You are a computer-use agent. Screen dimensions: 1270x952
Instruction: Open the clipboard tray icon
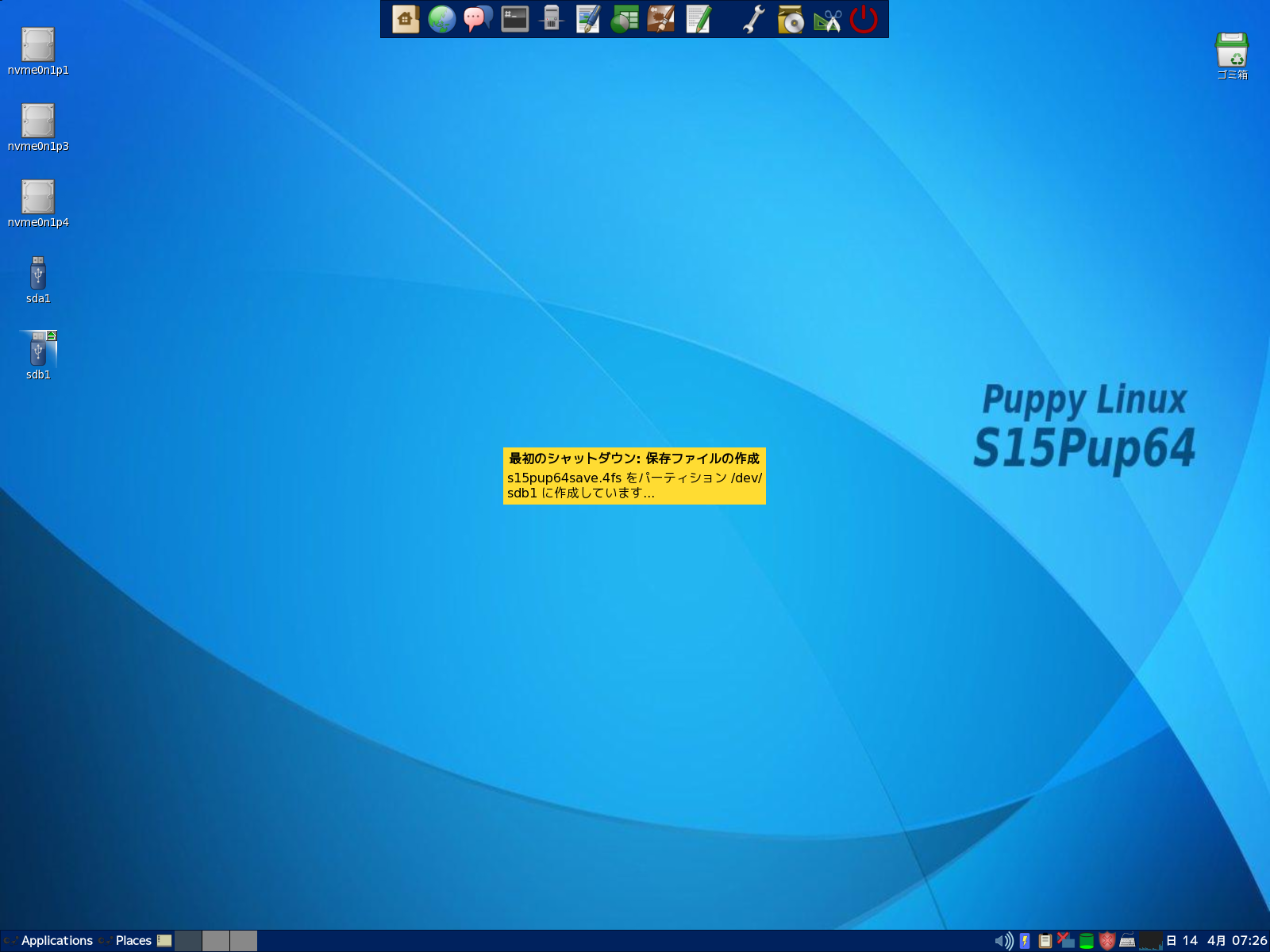point(1045,941)
